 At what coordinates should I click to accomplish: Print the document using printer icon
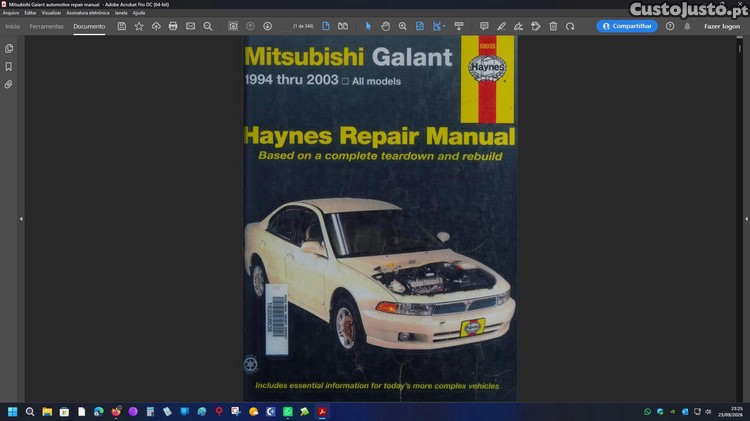(x=173, y=26)
